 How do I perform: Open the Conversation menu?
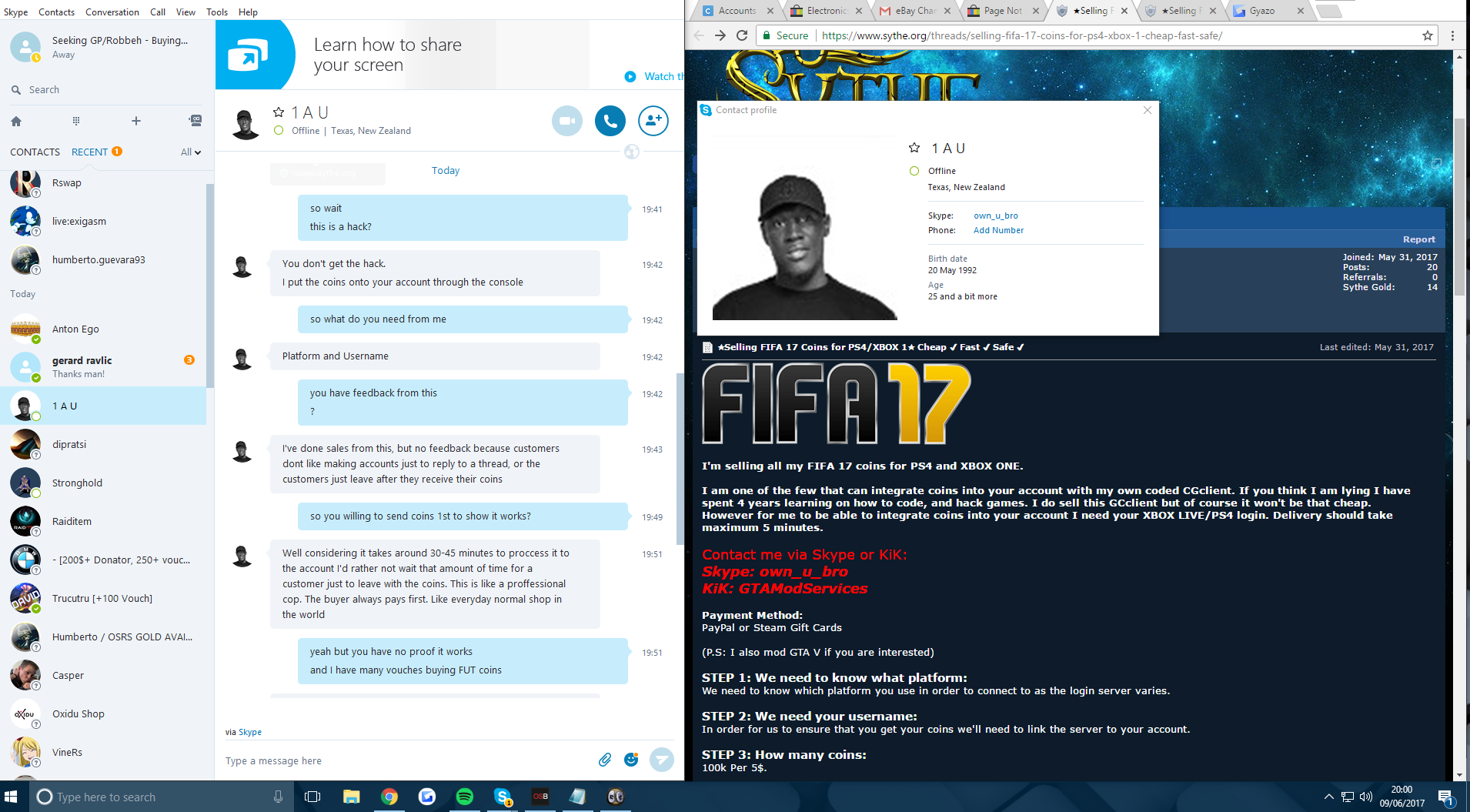[112, 12]
